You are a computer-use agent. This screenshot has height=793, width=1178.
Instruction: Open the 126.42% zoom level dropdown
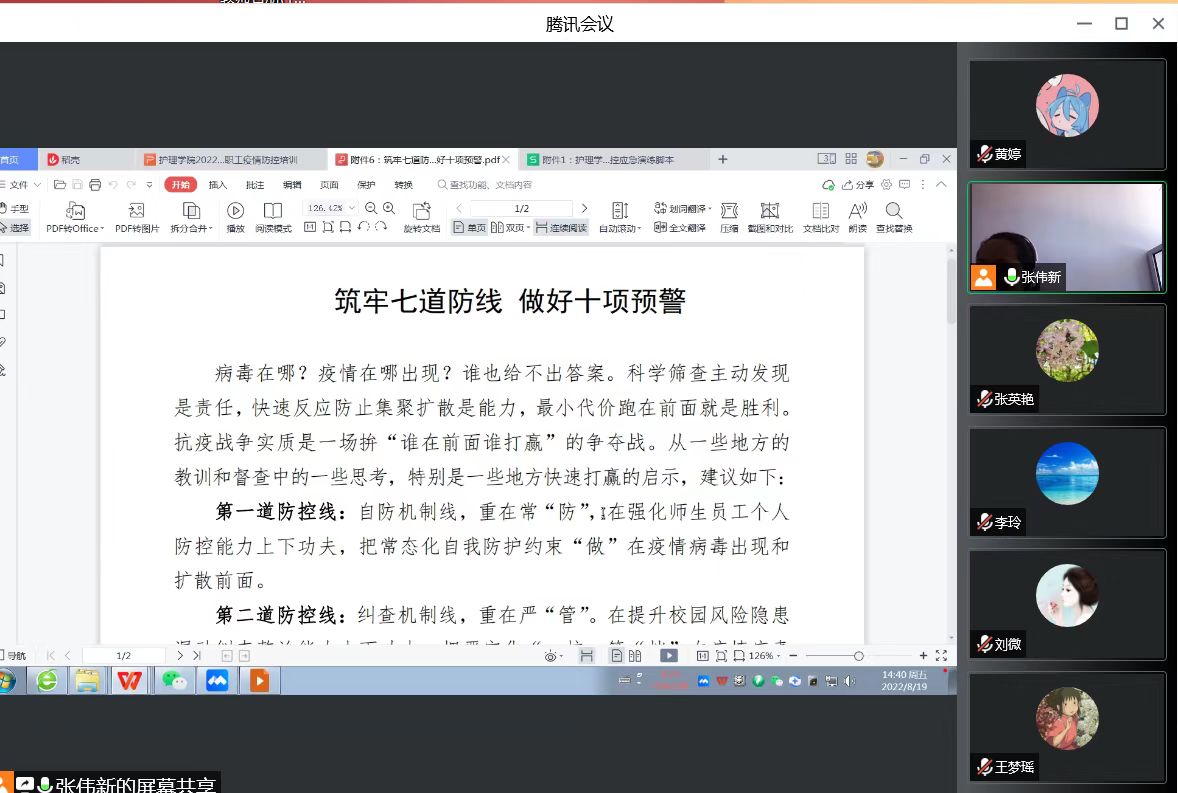click(x=331, y=208)
